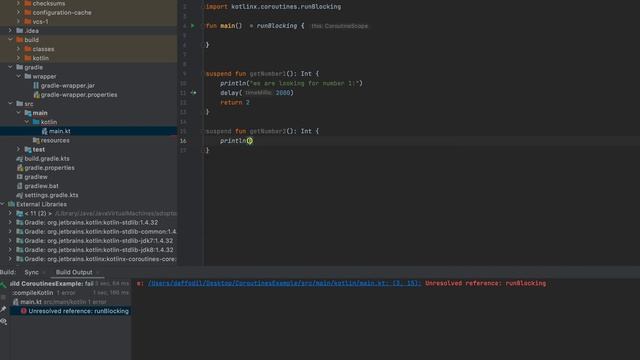Select the :compileKotlin build task row

[x=70, y=293]
